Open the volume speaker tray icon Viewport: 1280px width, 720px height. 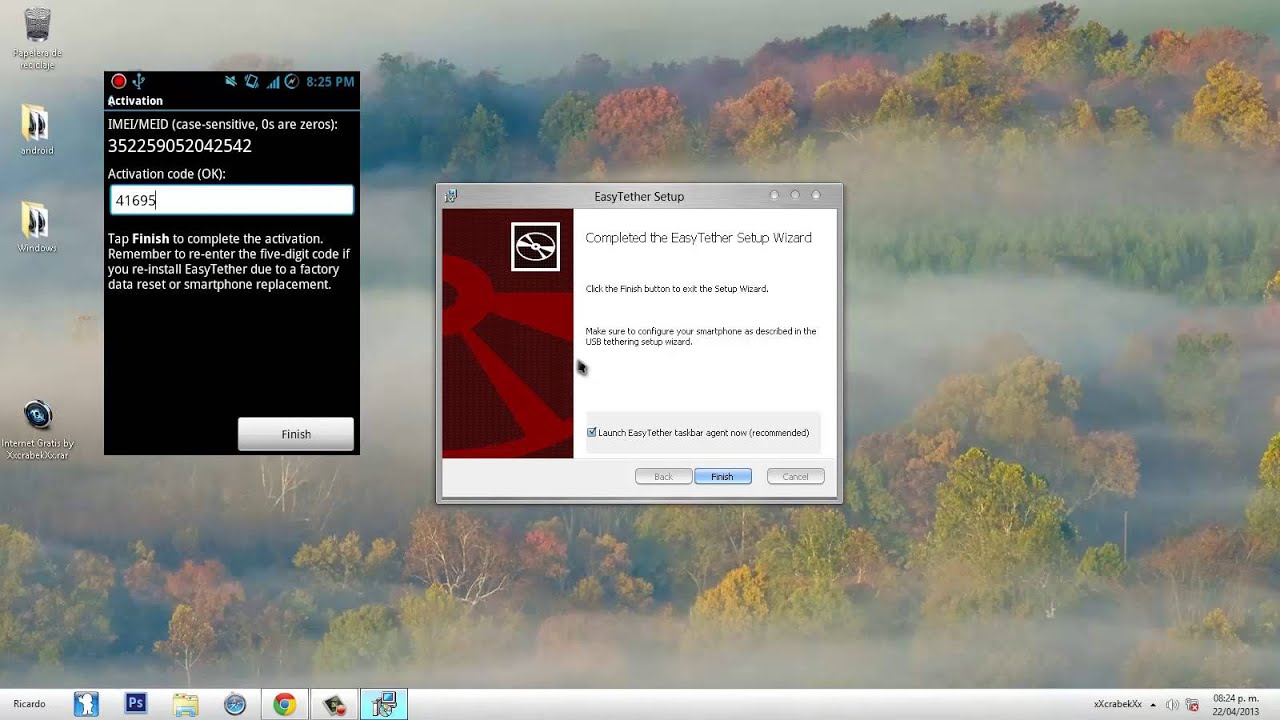point(1172,704)
